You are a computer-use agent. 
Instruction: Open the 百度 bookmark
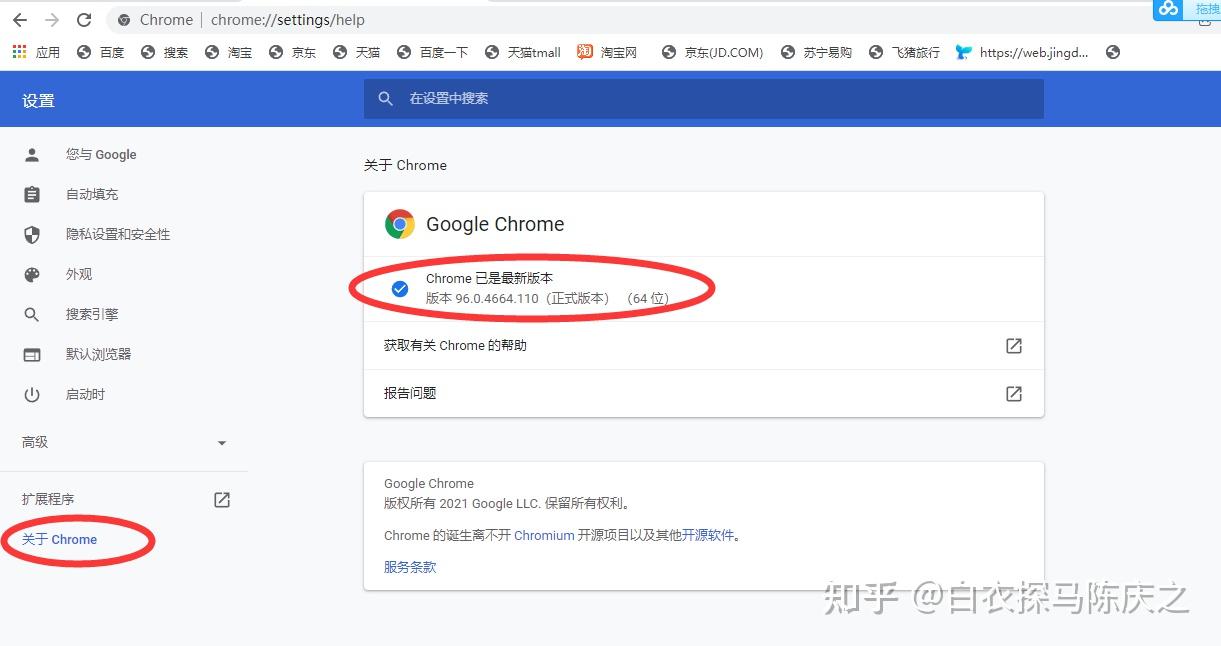click(x=100, y=52)
